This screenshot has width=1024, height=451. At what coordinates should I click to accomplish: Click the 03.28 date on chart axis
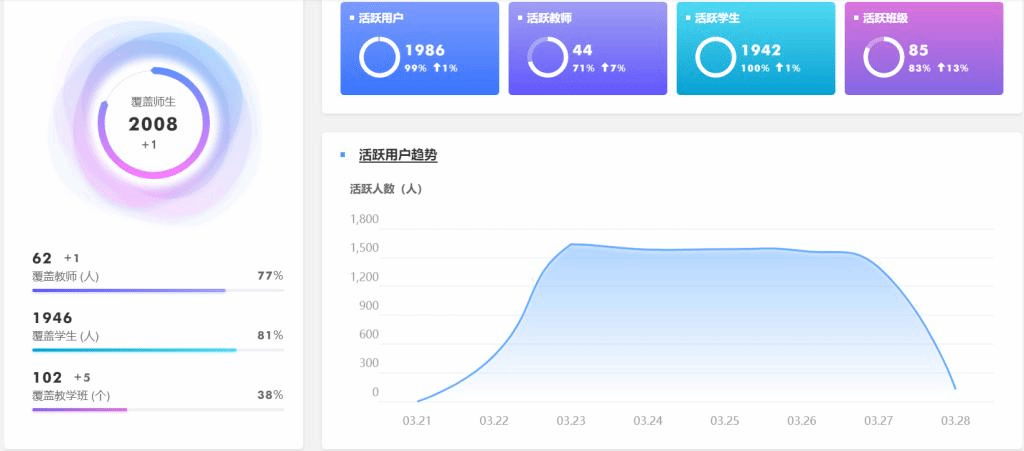pos(955,421)
